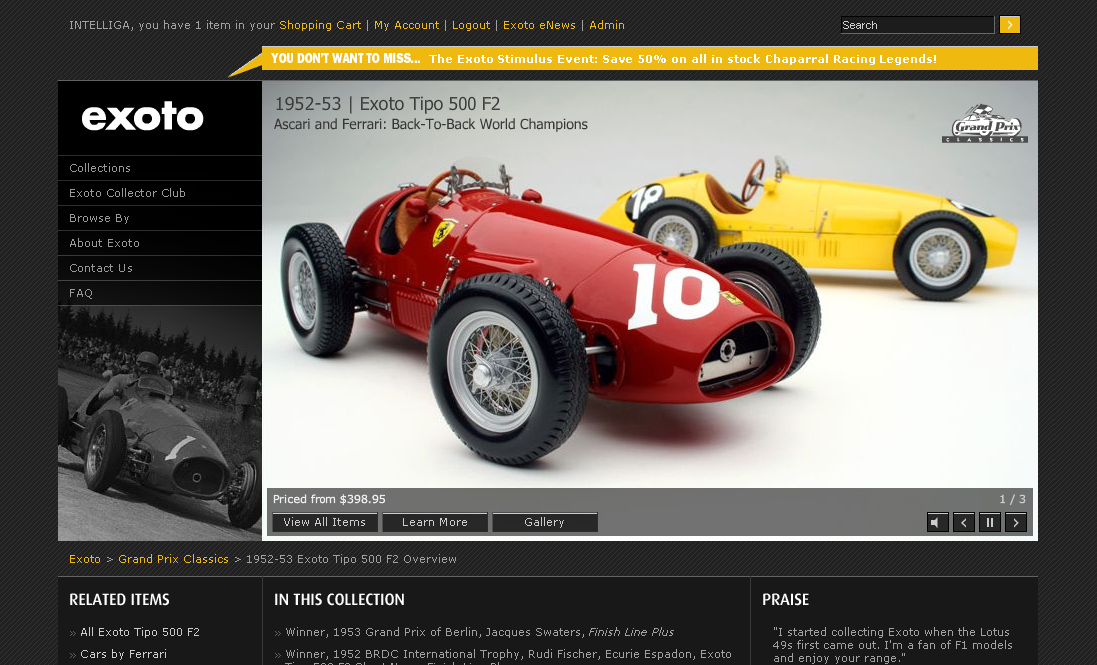
Task: Advance to next slide in slideshow
Action: point(1015,522)
